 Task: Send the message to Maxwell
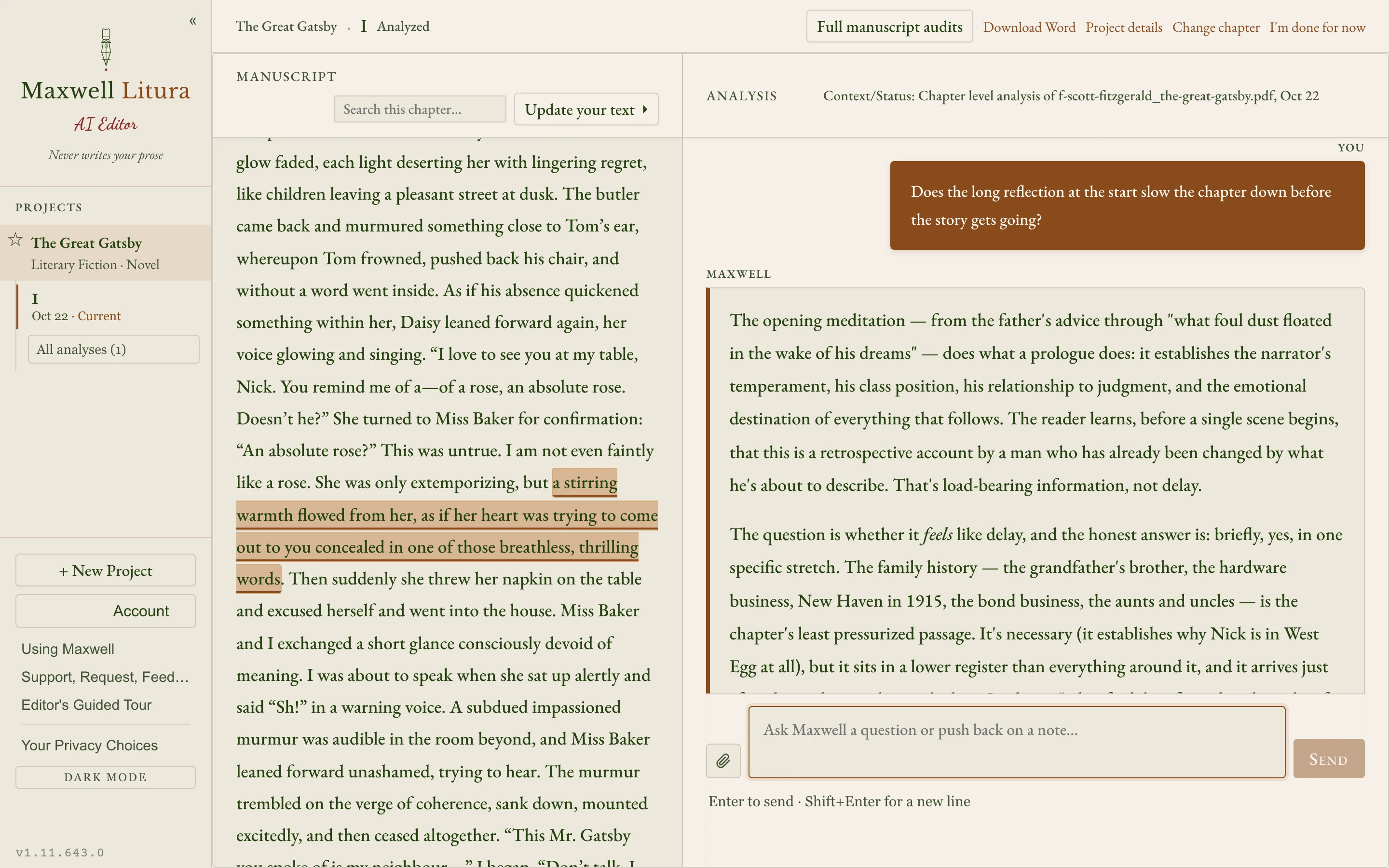(1329, 759)
